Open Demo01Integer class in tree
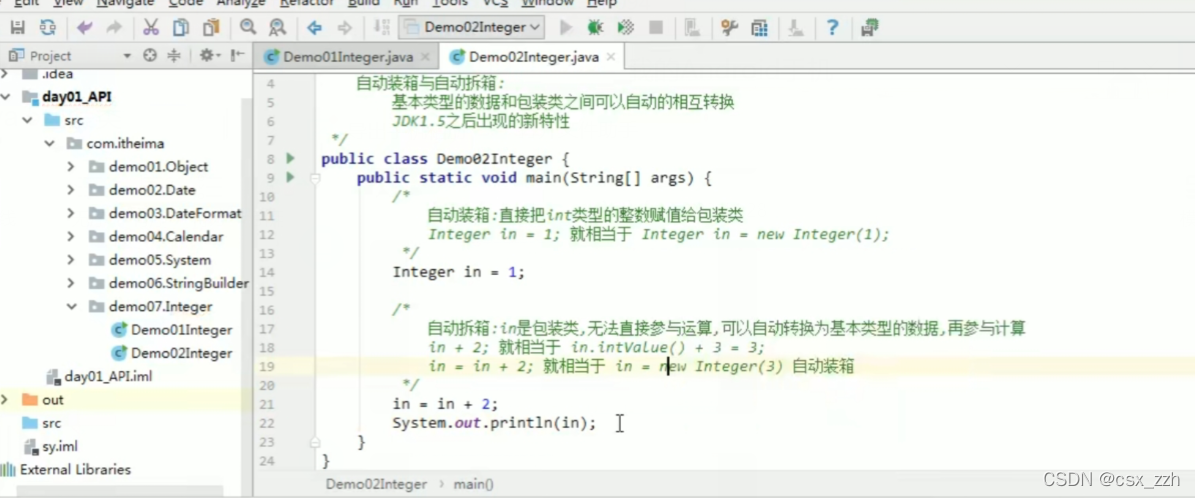This screenshot has height=498, width=1195. pyautogui.click(x=181, y=330)
